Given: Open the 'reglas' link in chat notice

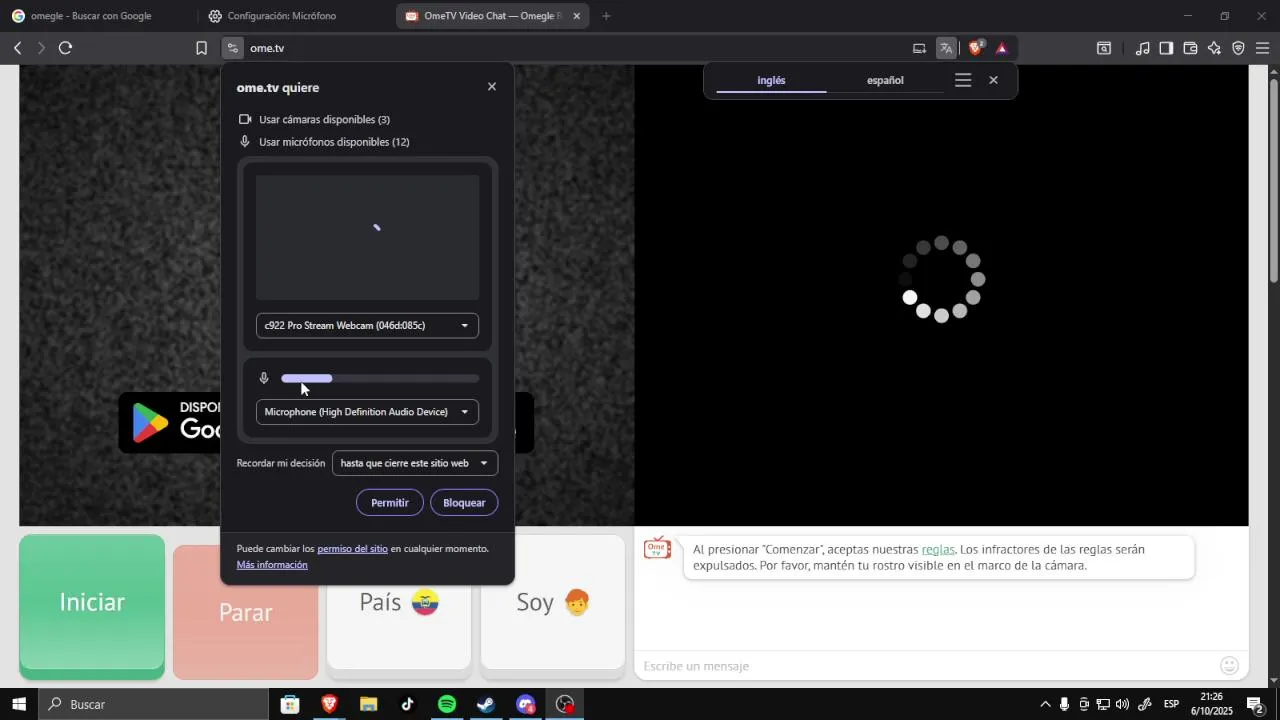Looking at the screenshot, I should [938, 549].
